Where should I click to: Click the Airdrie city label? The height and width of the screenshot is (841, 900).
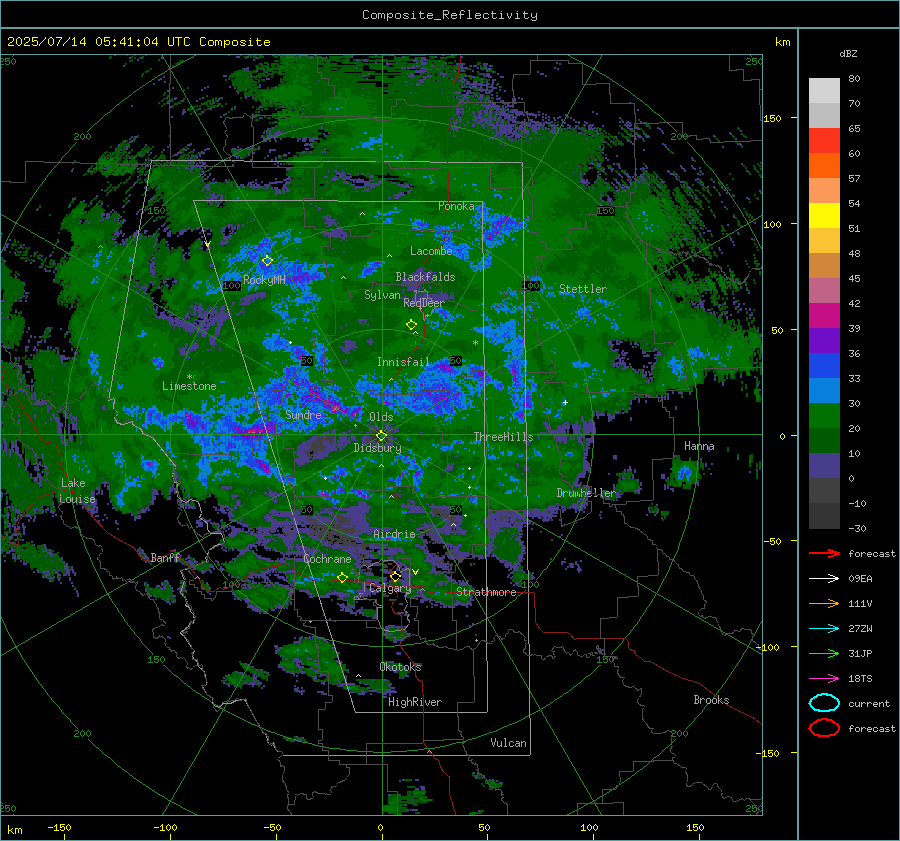pyautogui.click(x=394, y=534)
